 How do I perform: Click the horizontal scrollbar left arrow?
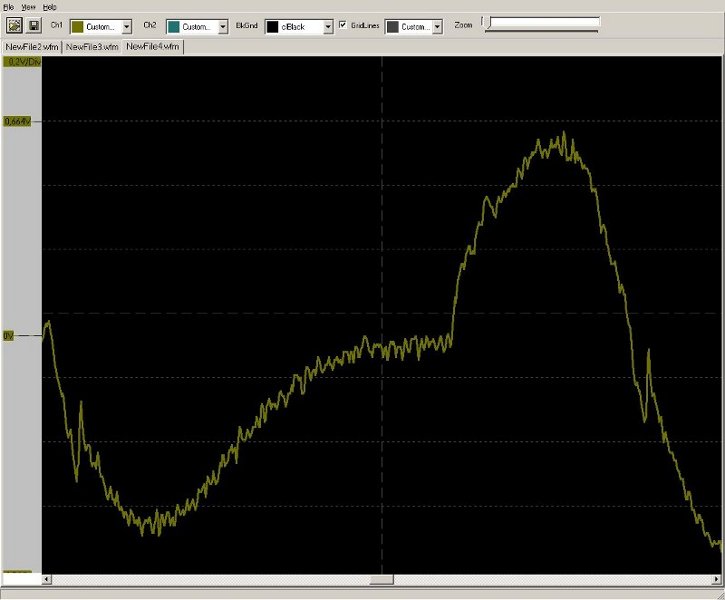pos(48,580)
